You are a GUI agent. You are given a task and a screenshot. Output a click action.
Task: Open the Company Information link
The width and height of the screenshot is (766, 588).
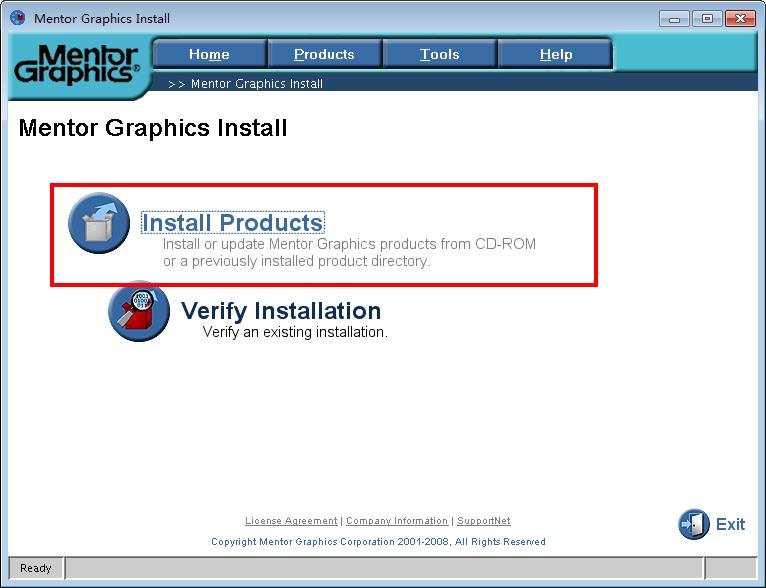coord(397,521)
